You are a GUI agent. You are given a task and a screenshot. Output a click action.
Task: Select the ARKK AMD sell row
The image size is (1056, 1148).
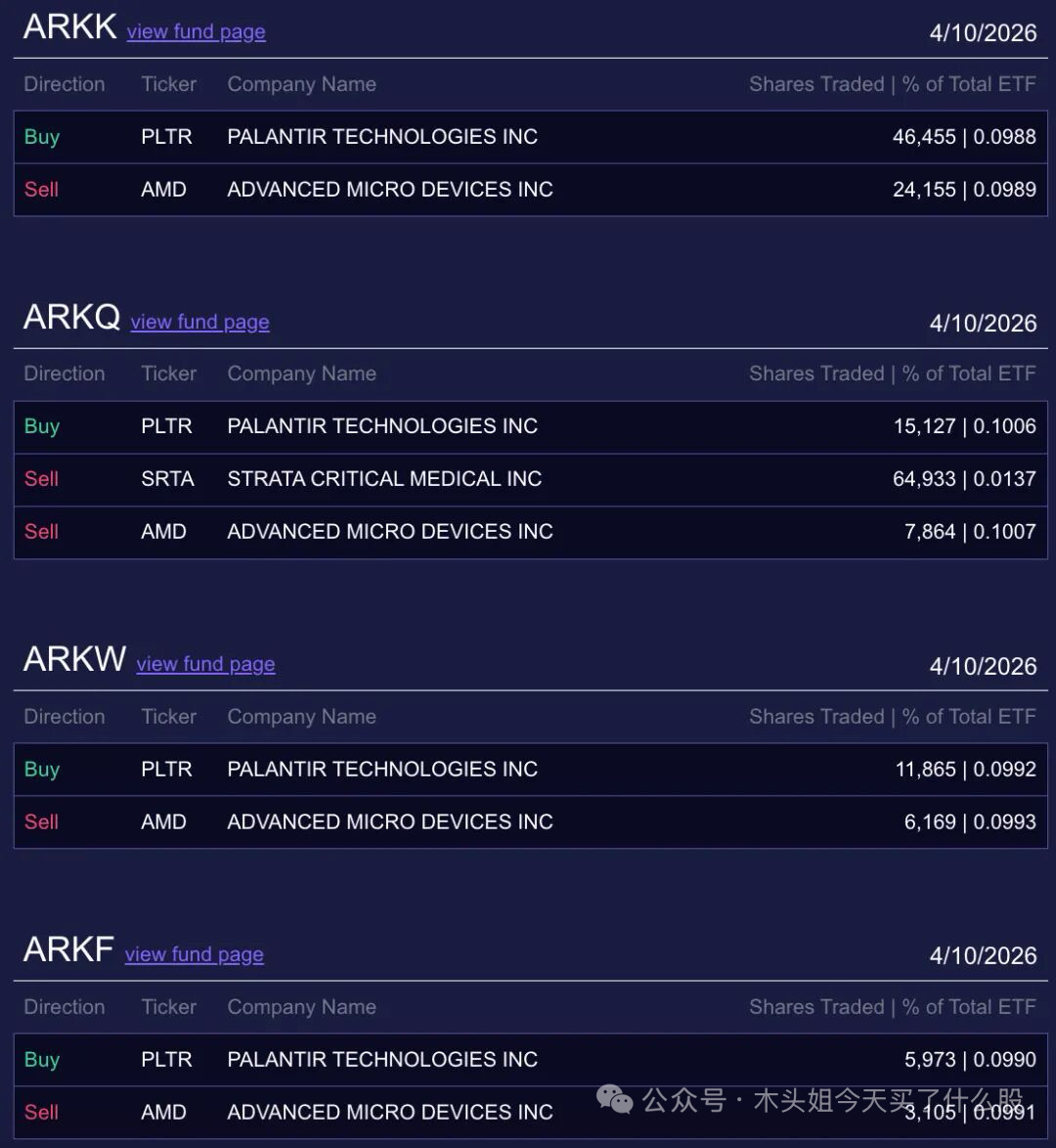pos(530,190)
